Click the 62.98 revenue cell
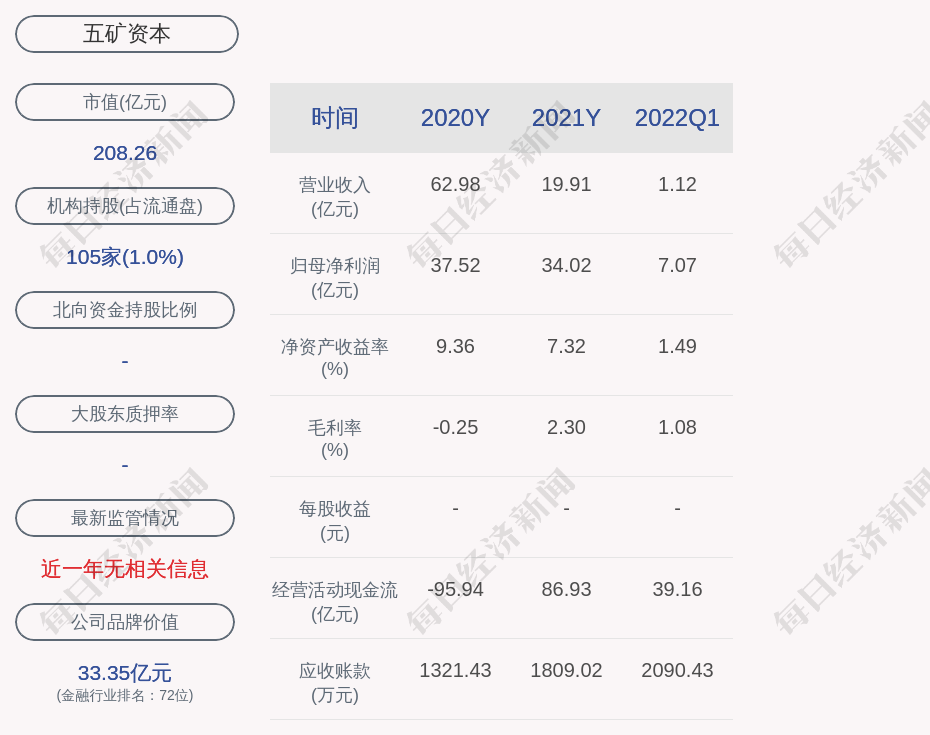This screenshot has height=735, width=930. click(456, 184)
